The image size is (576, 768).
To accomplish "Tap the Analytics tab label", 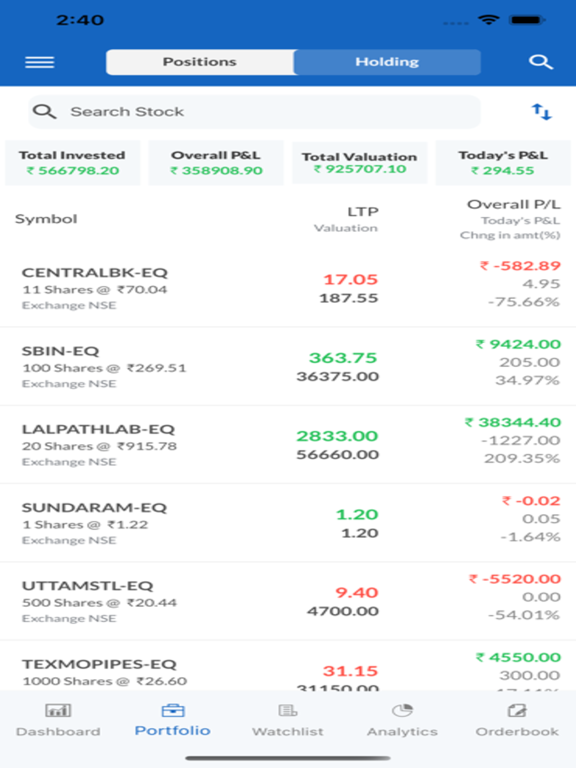I will [x=402, y=731].
